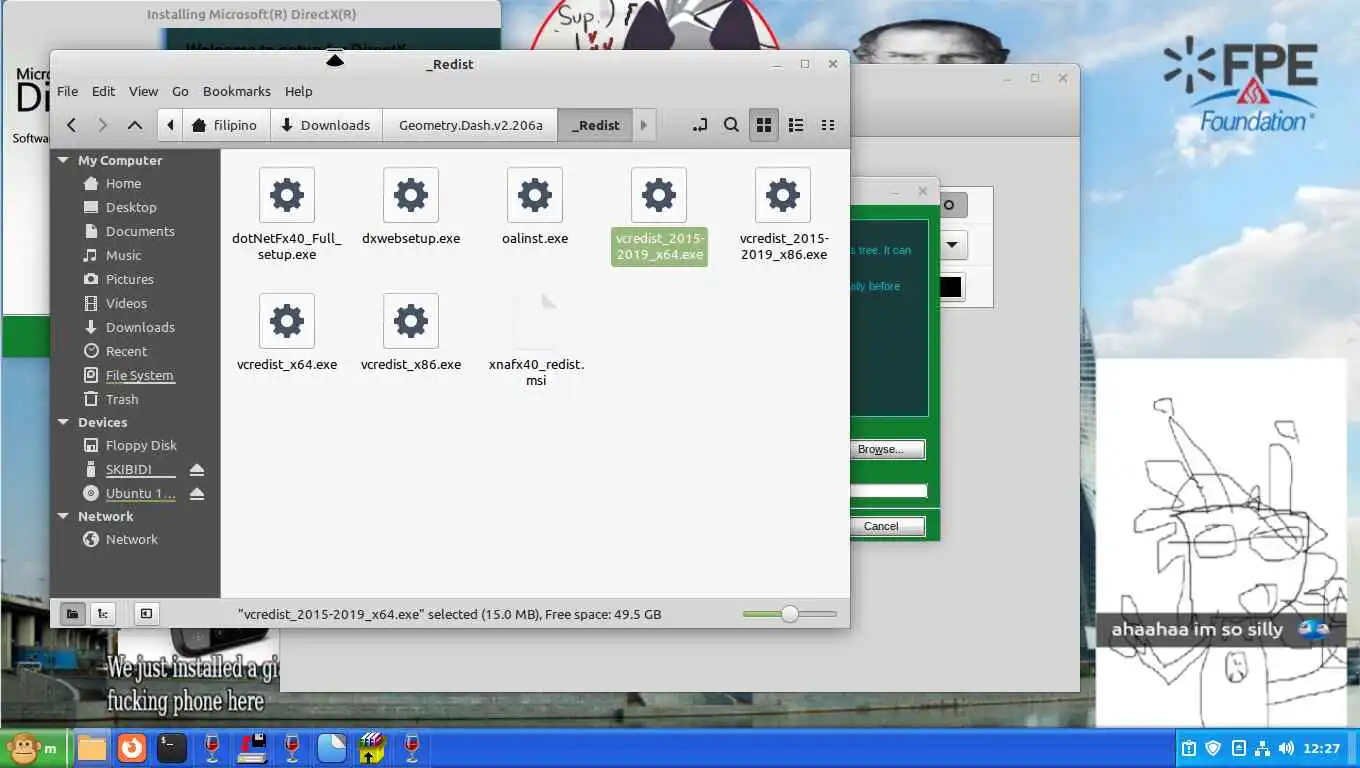Collapse the Devices section
1360x768 pixels.
[x=64, y=422]
